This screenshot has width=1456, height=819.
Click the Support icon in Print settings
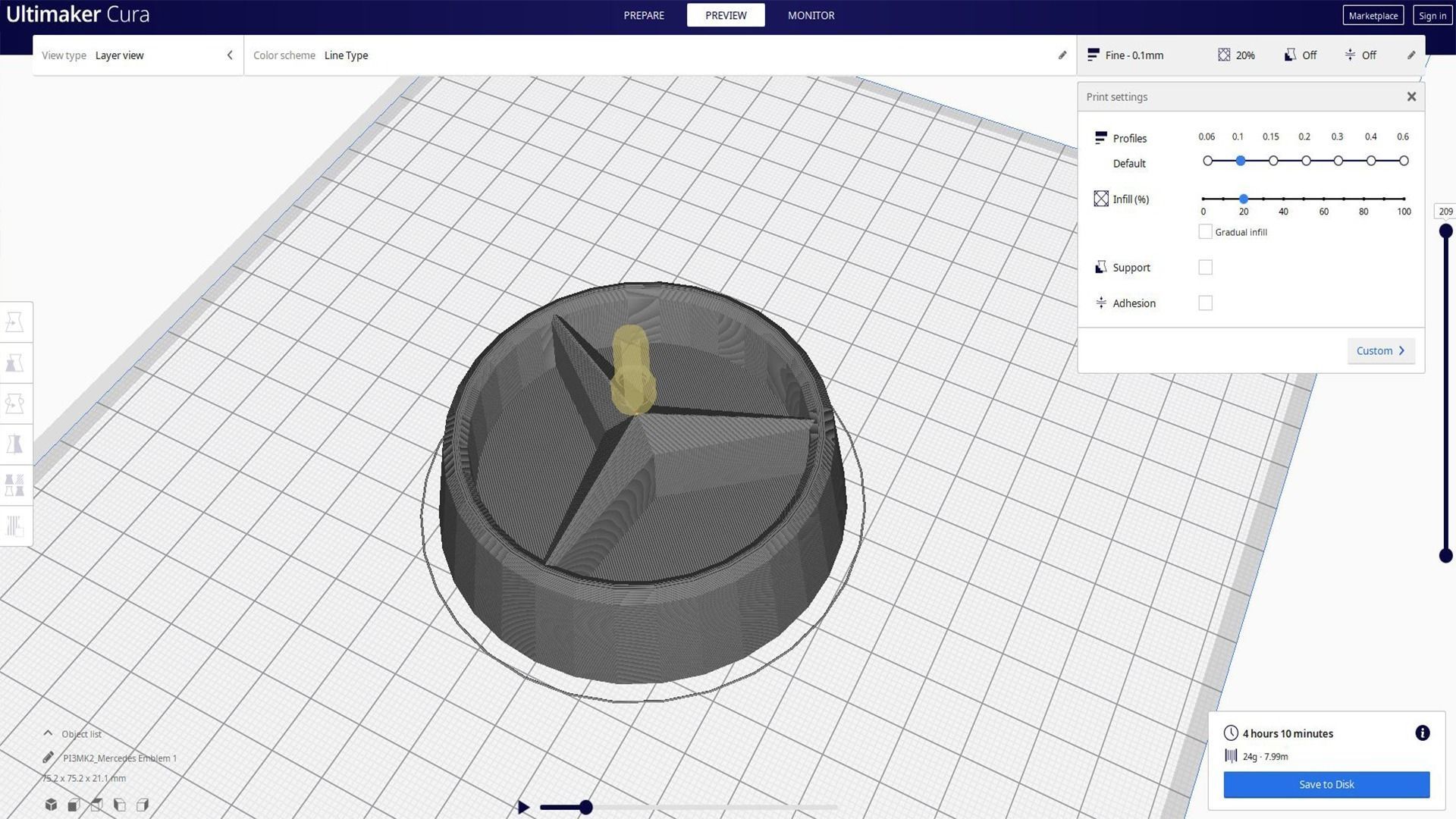1101,267
